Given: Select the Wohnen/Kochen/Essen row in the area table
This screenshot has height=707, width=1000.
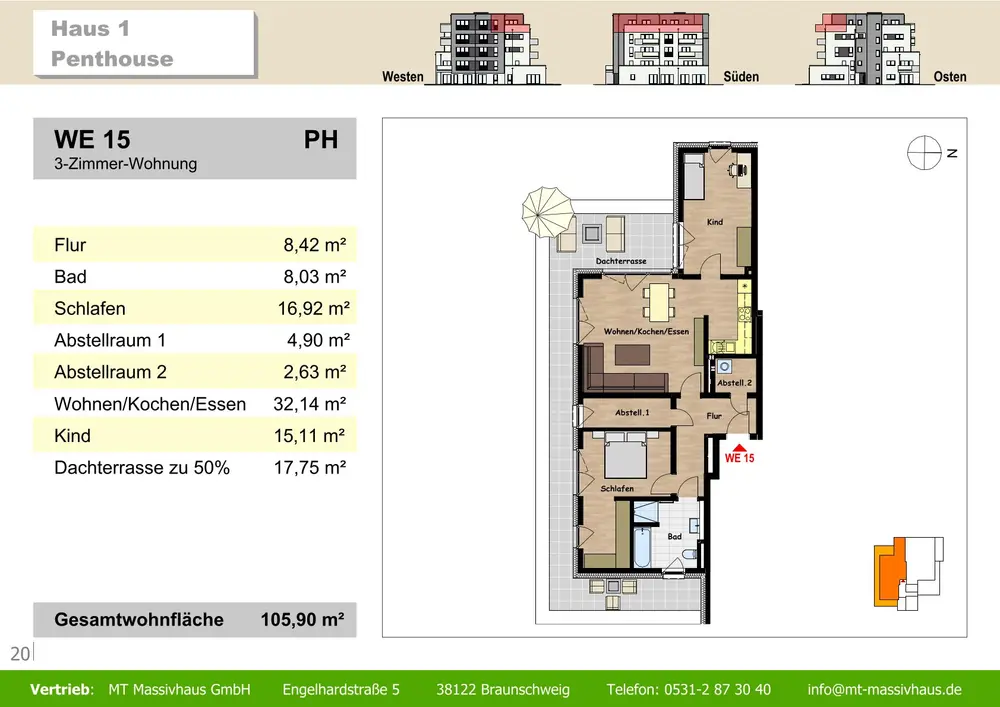Looking at the screenshot, I should click(195, 404).
